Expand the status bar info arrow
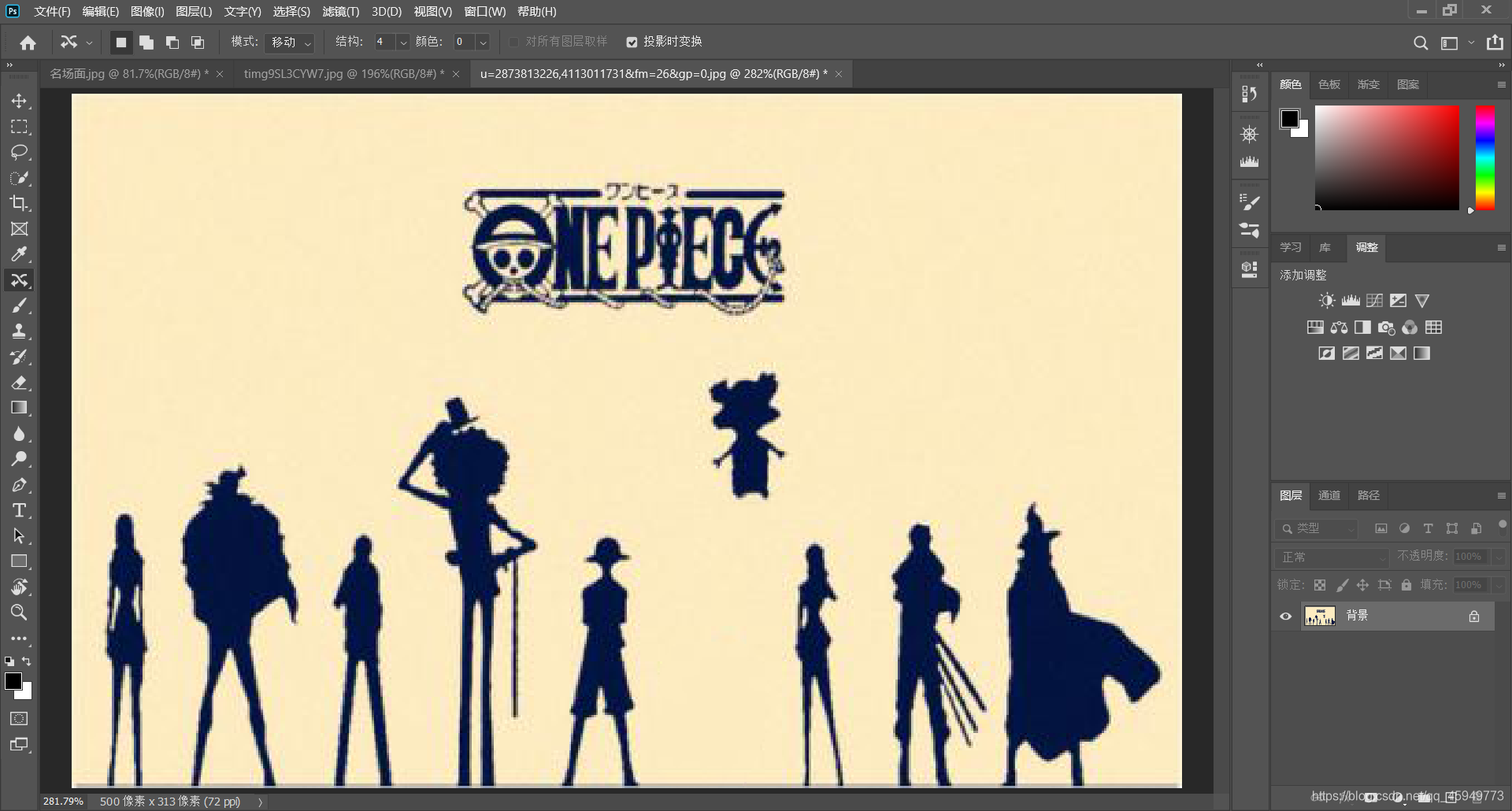The height and width of the screenshot is (811, 1512). point(260,802)
